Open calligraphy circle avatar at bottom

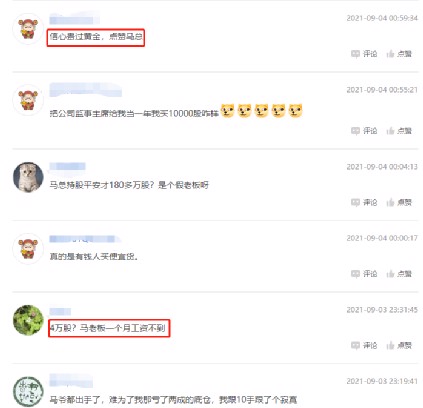[x=28, y=392]
